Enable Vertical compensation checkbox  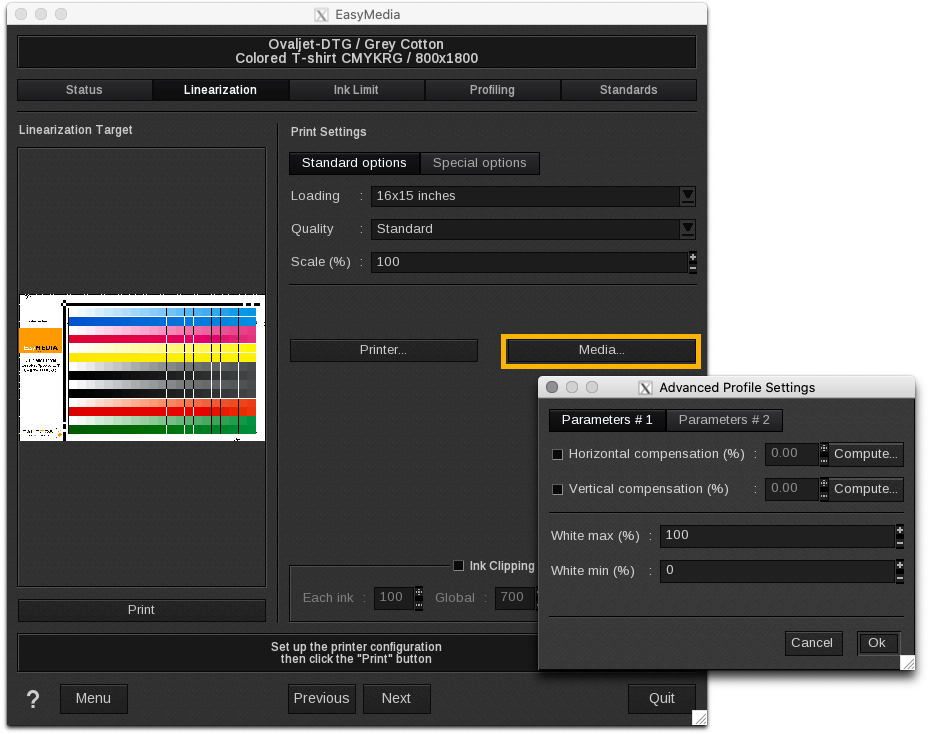pyautogui.click(x=558, y=489)
